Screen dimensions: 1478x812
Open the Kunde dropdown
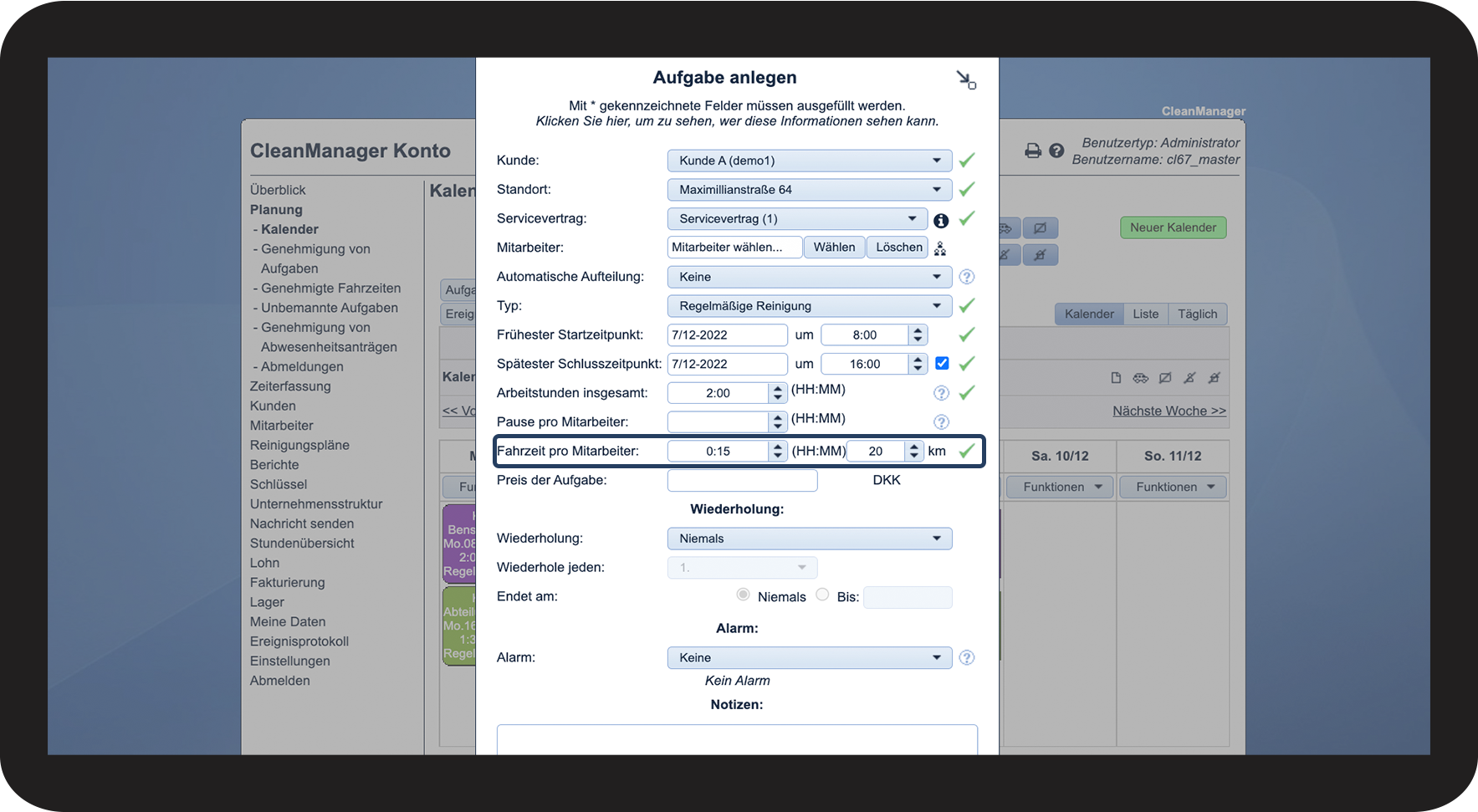coord(809,161)
